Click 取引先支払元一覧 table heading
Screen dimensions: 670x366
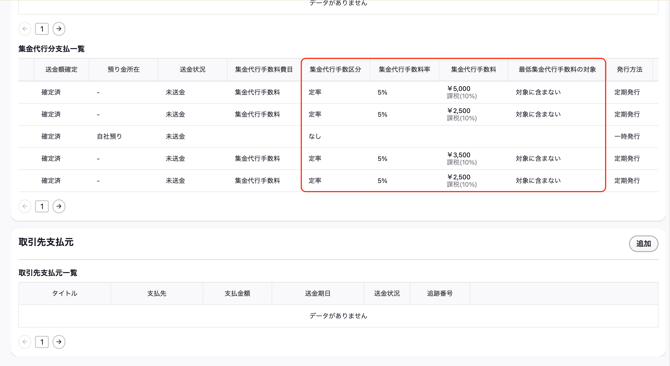pos(48,272)
